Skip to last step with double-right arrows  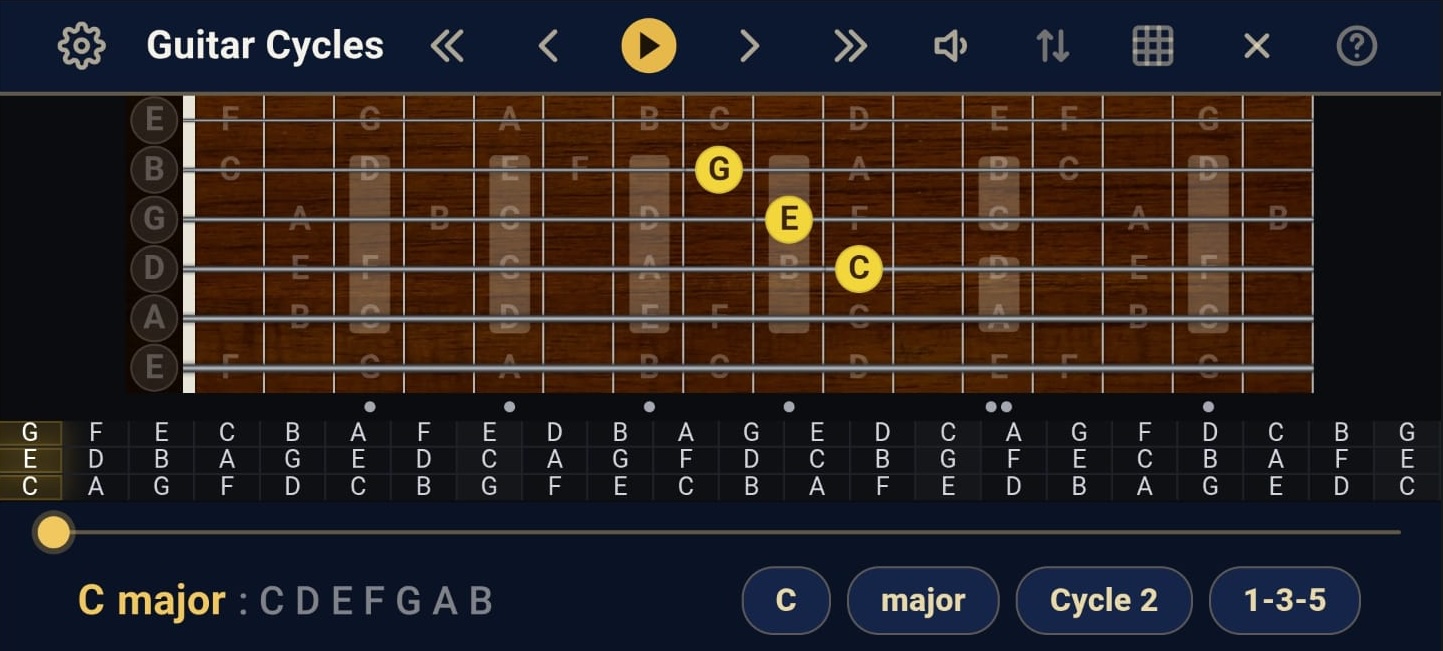[x=850, y=46]
